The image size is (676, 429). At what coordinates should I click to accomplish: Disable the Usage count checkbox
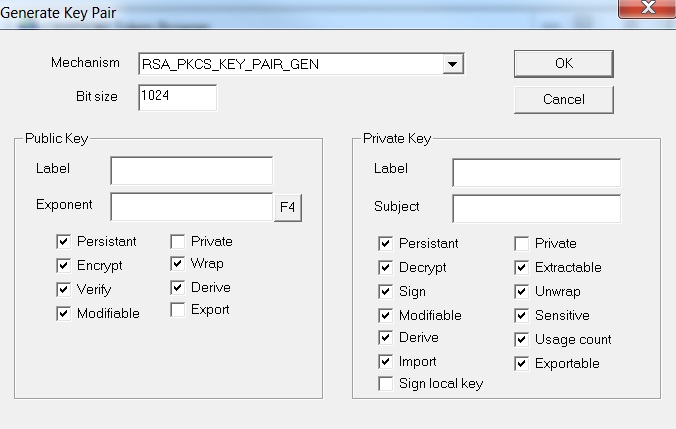point(521,339)
